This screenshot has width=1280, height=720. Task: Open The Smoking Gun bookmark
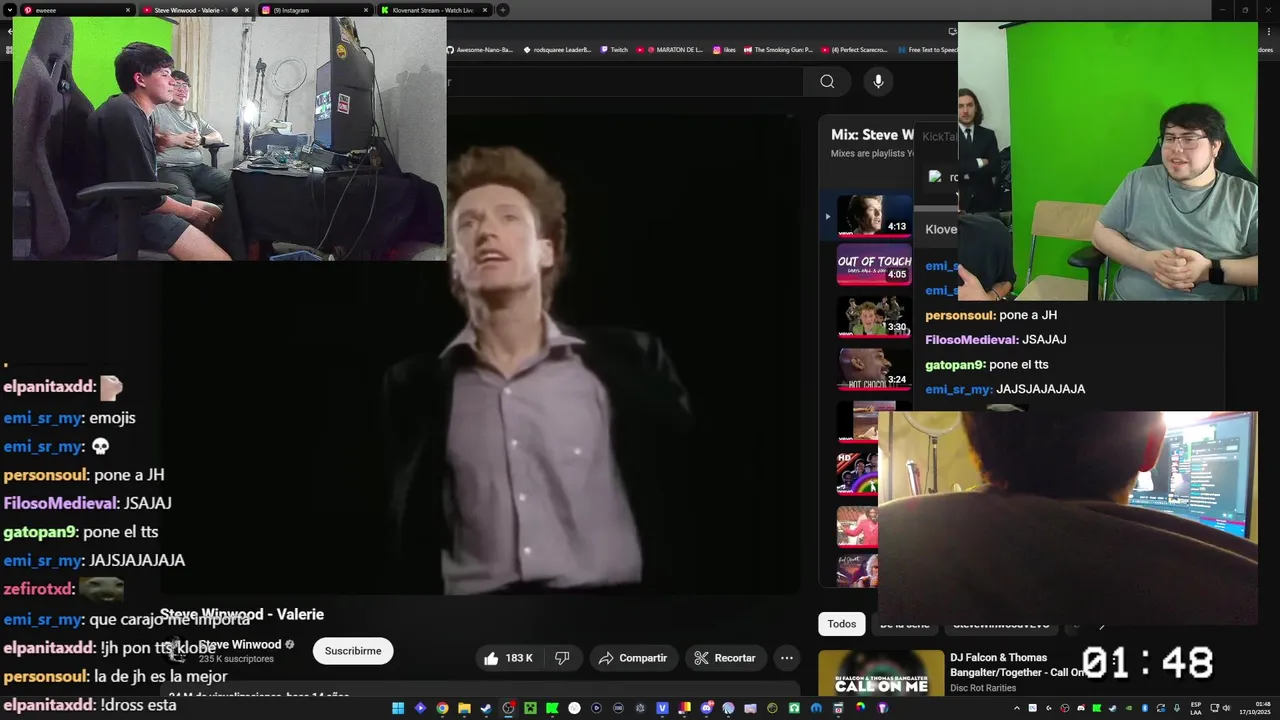pos(778,50)
